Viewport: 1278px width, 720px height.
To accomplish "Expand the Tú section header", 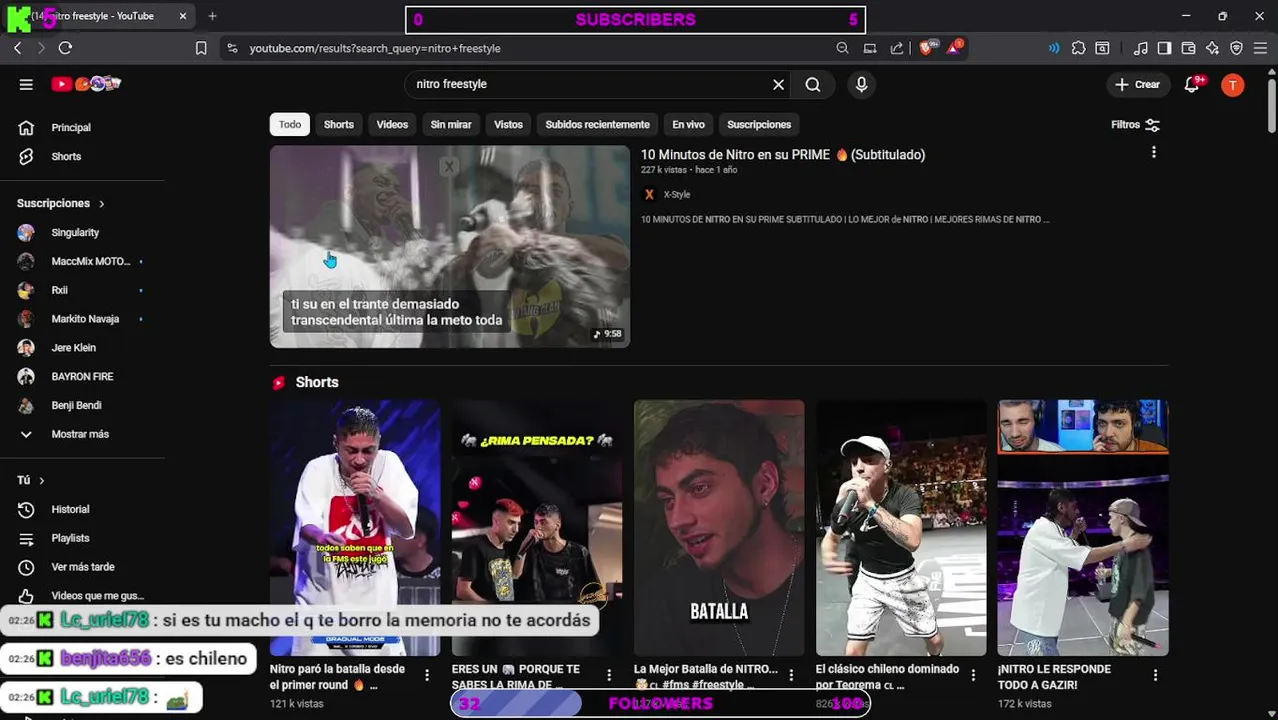I will pyautogui.click(x=31, y=480).
